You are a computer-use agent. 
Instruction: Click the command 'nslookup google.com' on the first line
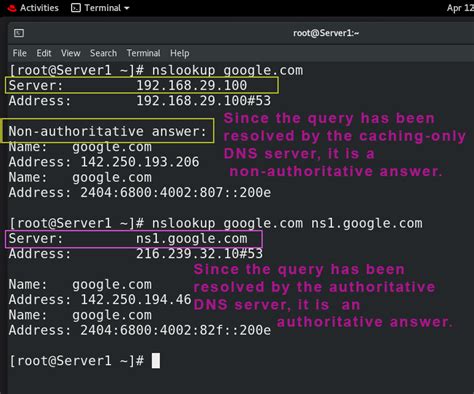[228, 70]
